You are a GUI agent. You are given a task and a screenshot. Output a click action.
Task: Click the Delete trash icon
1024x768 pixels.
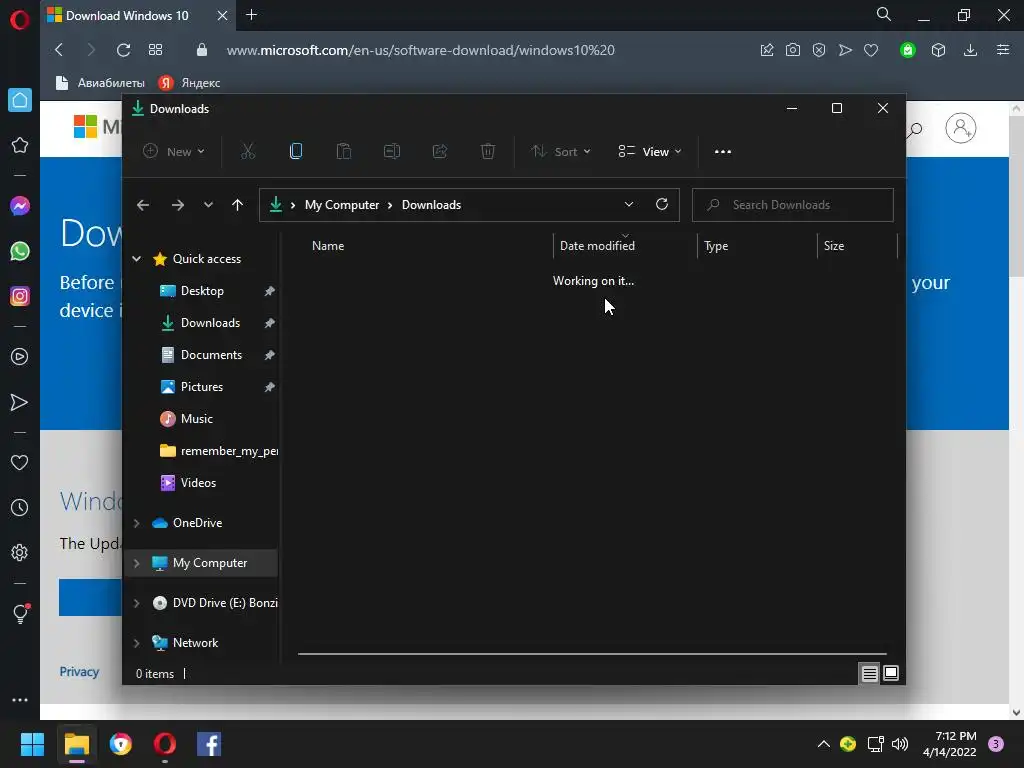(x=488, y=152)
